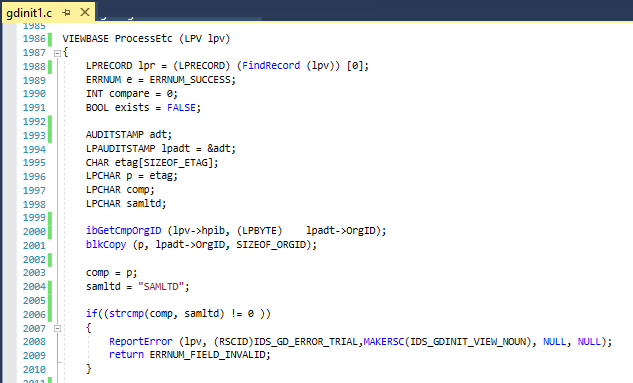
Task: Click the FALSE keyword
Action: (x=181, y=107)
